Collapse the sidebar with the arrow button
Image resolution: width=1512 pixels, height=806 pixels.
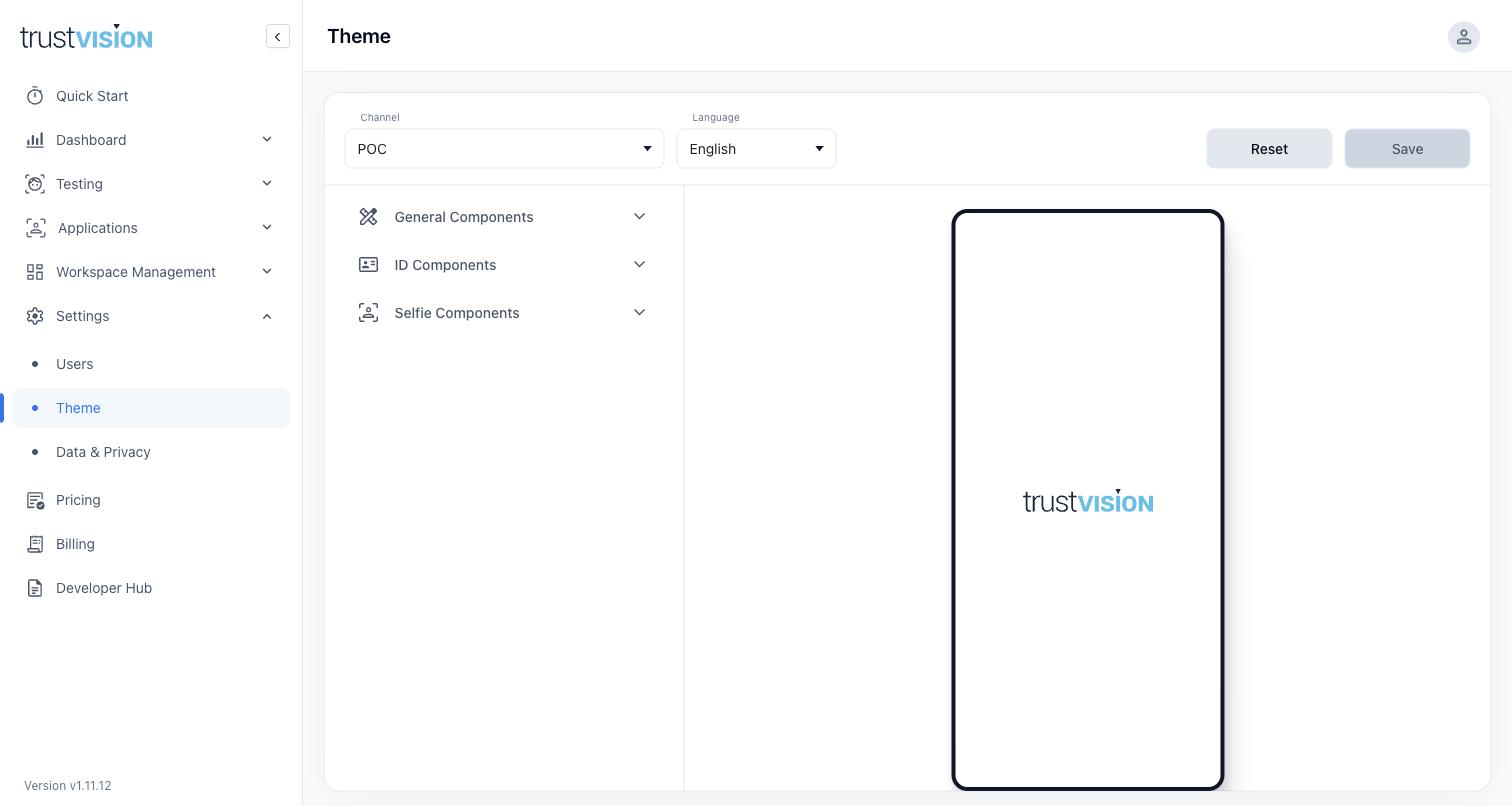(x=278, y=37)
